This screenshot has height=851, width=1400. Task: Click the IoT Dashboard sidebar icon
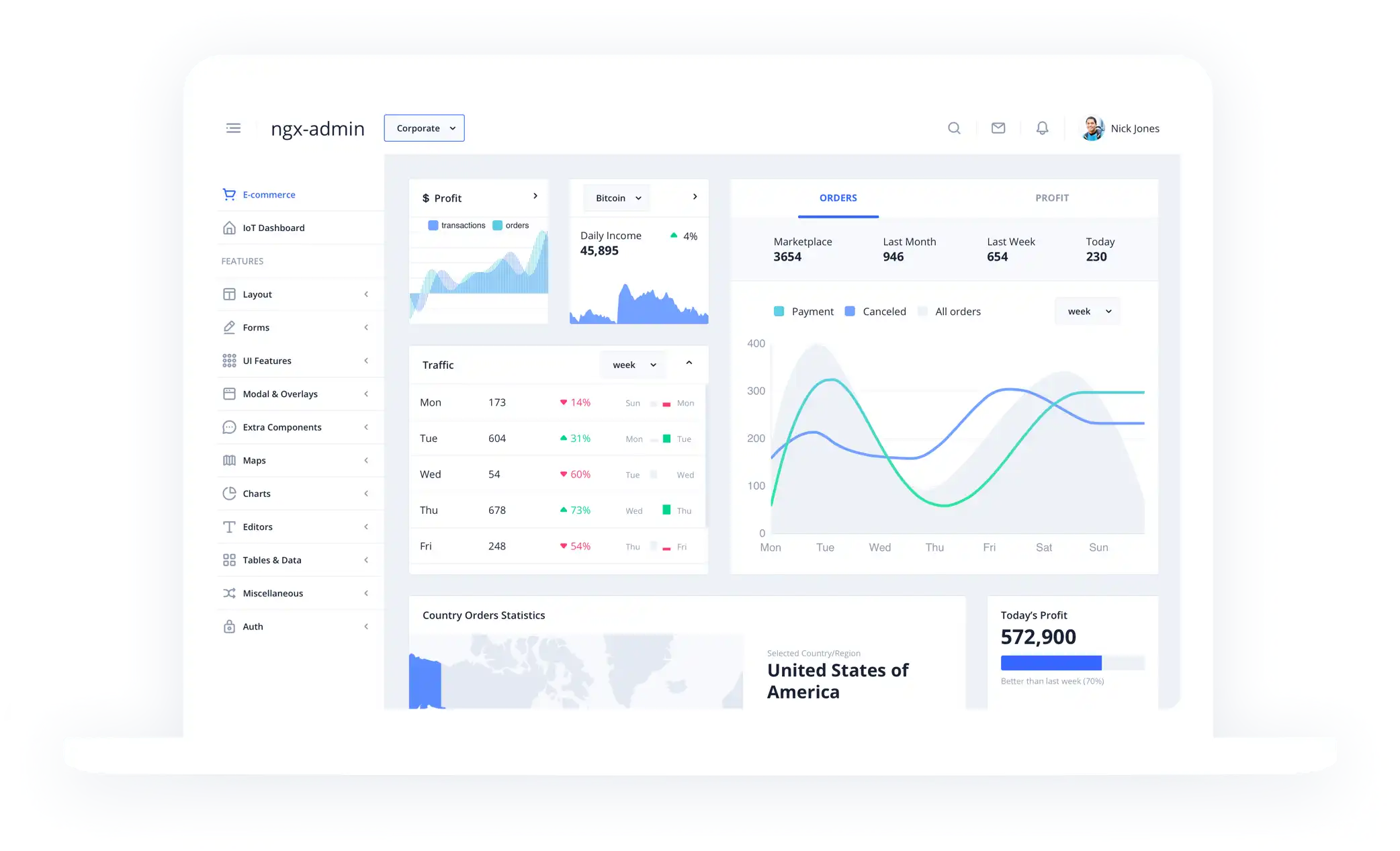228,227
